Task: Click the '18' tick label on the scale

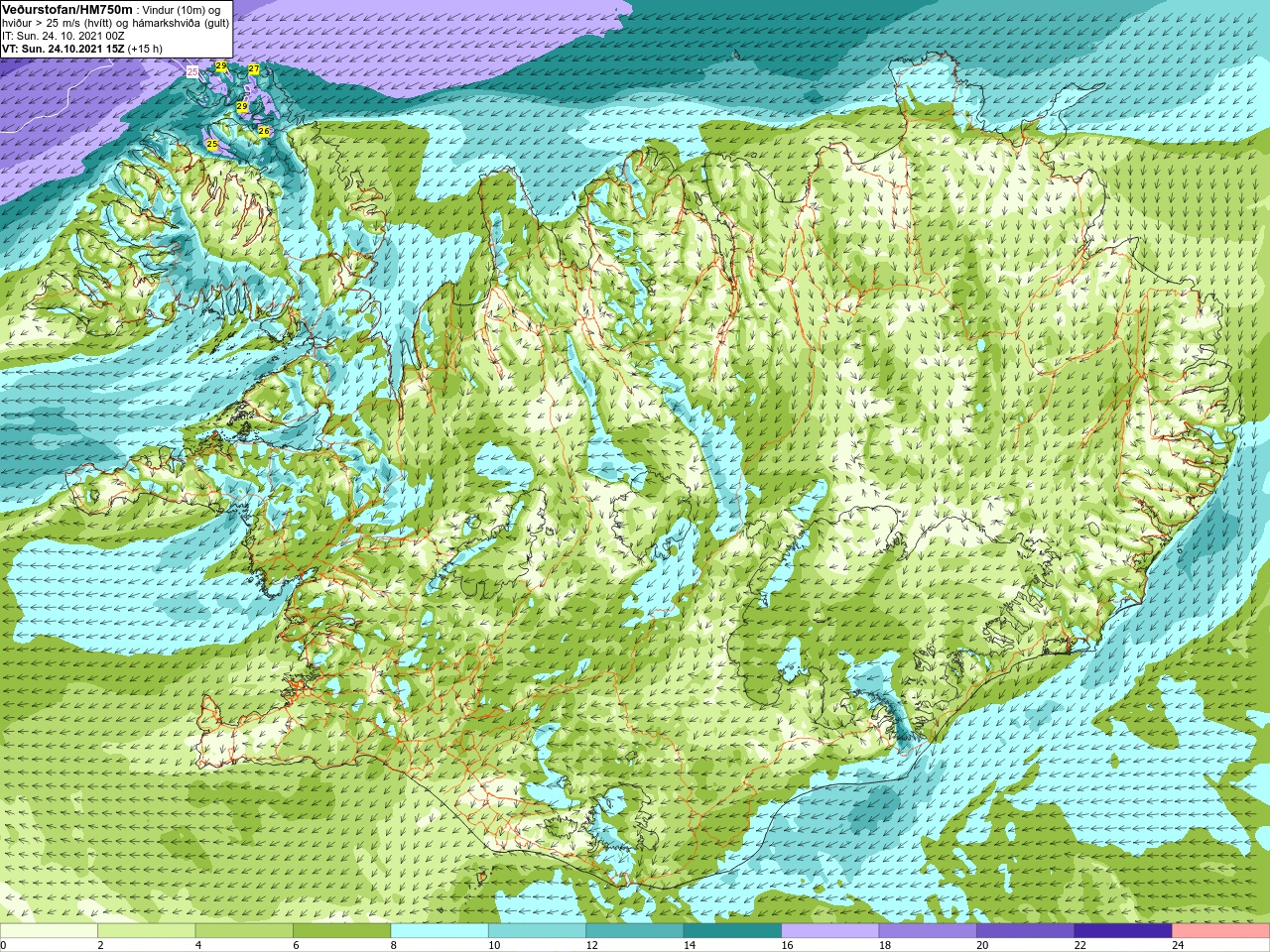Action: click(885, 945)
